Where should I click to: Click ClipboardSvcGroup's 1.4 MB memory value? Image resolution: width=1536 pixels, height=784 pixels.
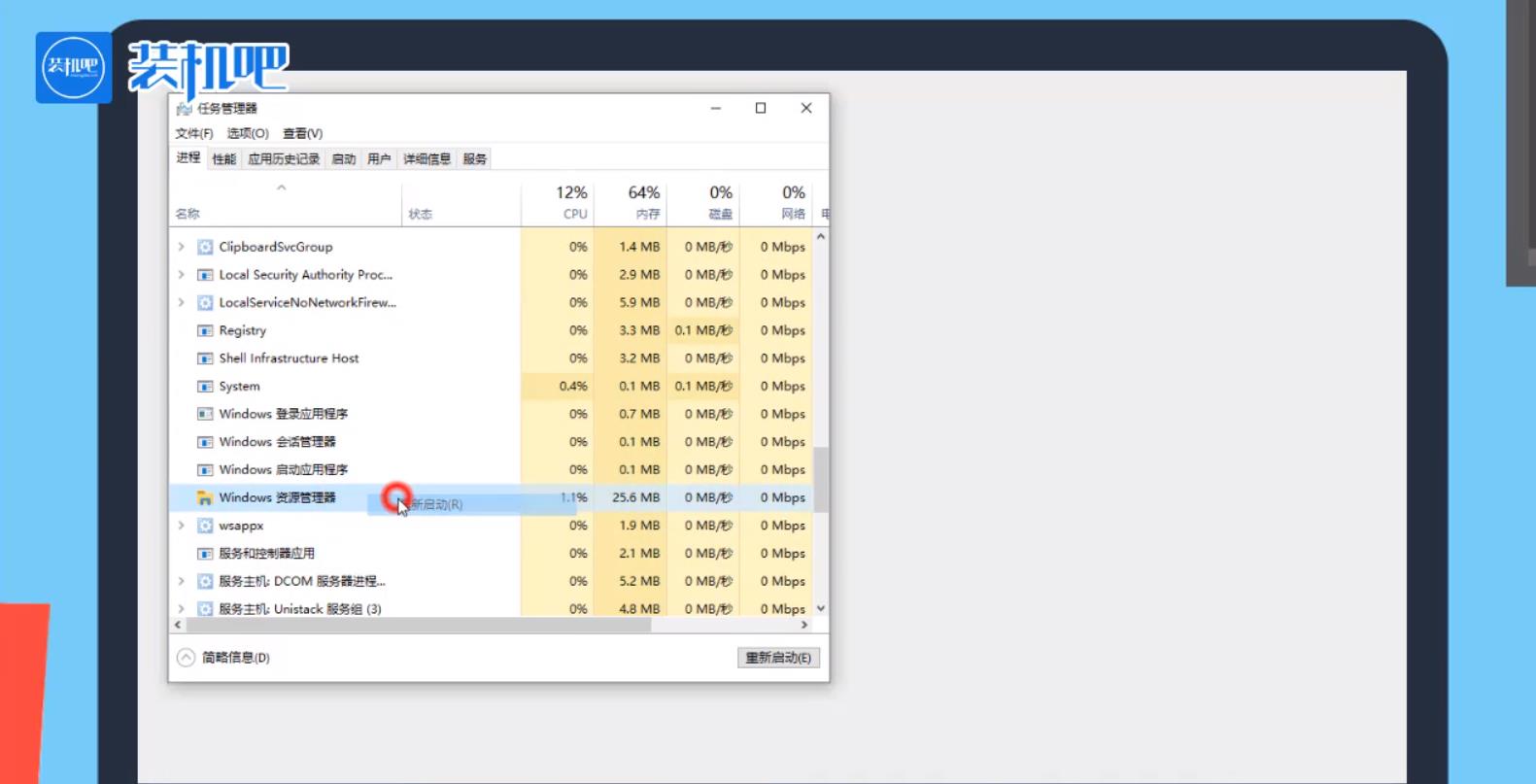(639, 247)
